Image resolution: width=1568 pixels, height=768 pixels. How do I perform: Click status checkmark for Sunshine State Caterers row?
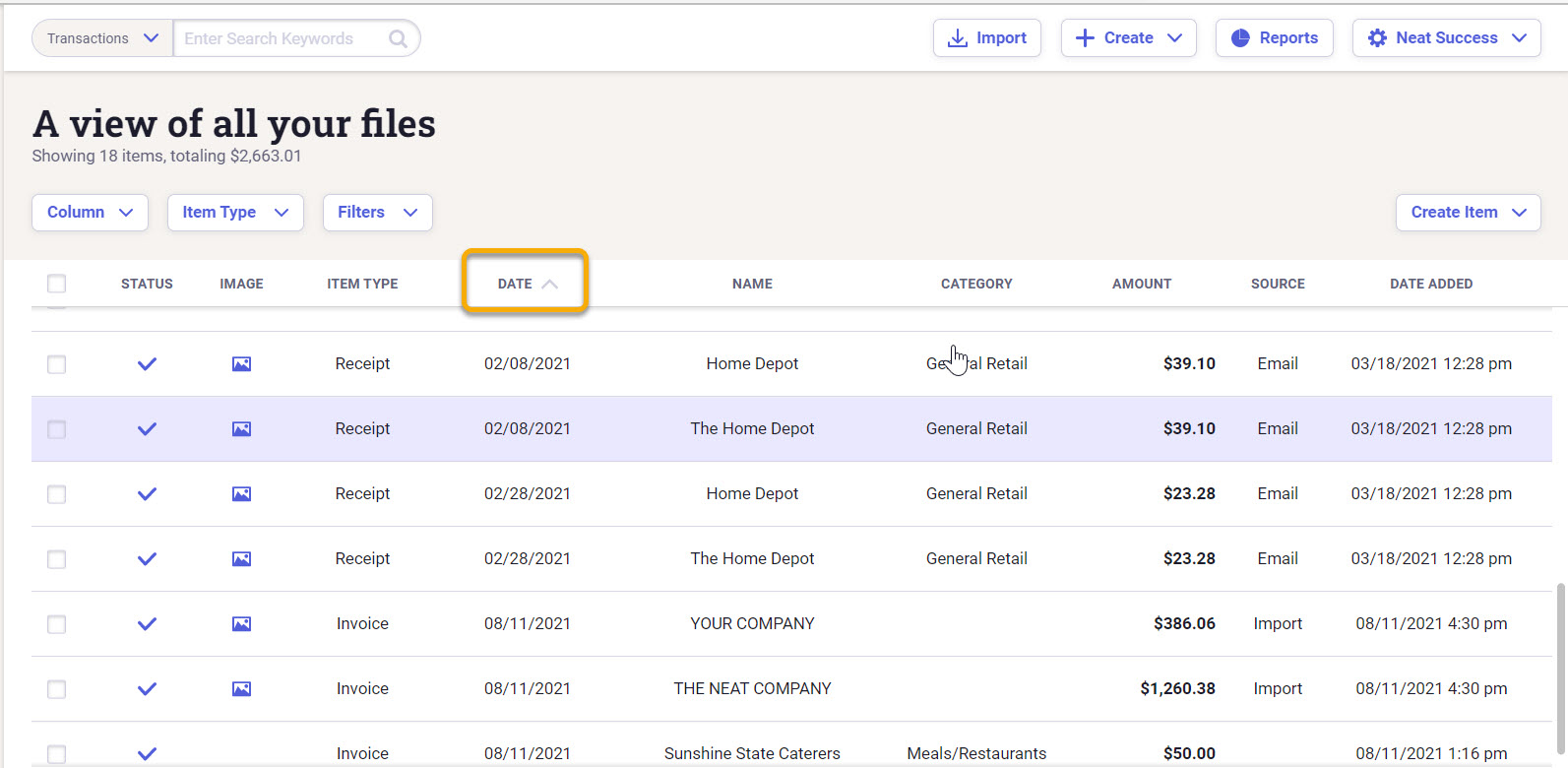[x=147, y=754]
